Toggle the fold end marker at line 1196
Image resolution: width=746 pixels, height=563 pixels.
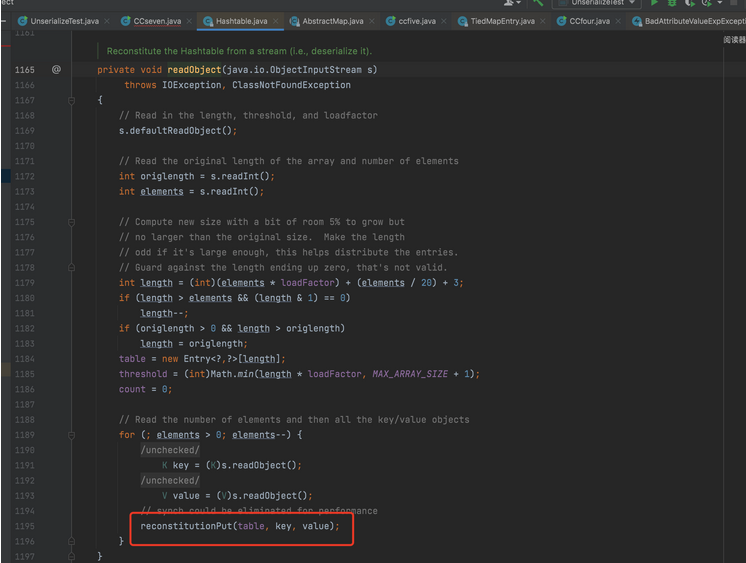[x=71, y=541]
